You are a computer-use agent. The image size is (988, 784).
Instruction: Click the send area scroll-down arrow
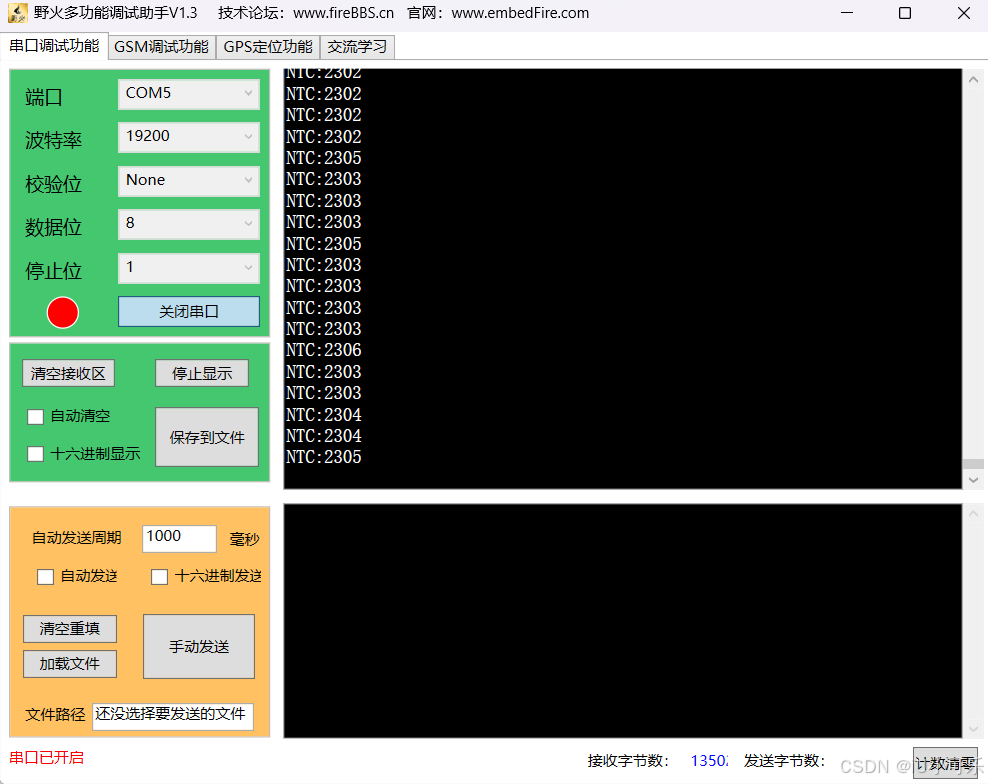pyautogui.click(x=974, y=729)
